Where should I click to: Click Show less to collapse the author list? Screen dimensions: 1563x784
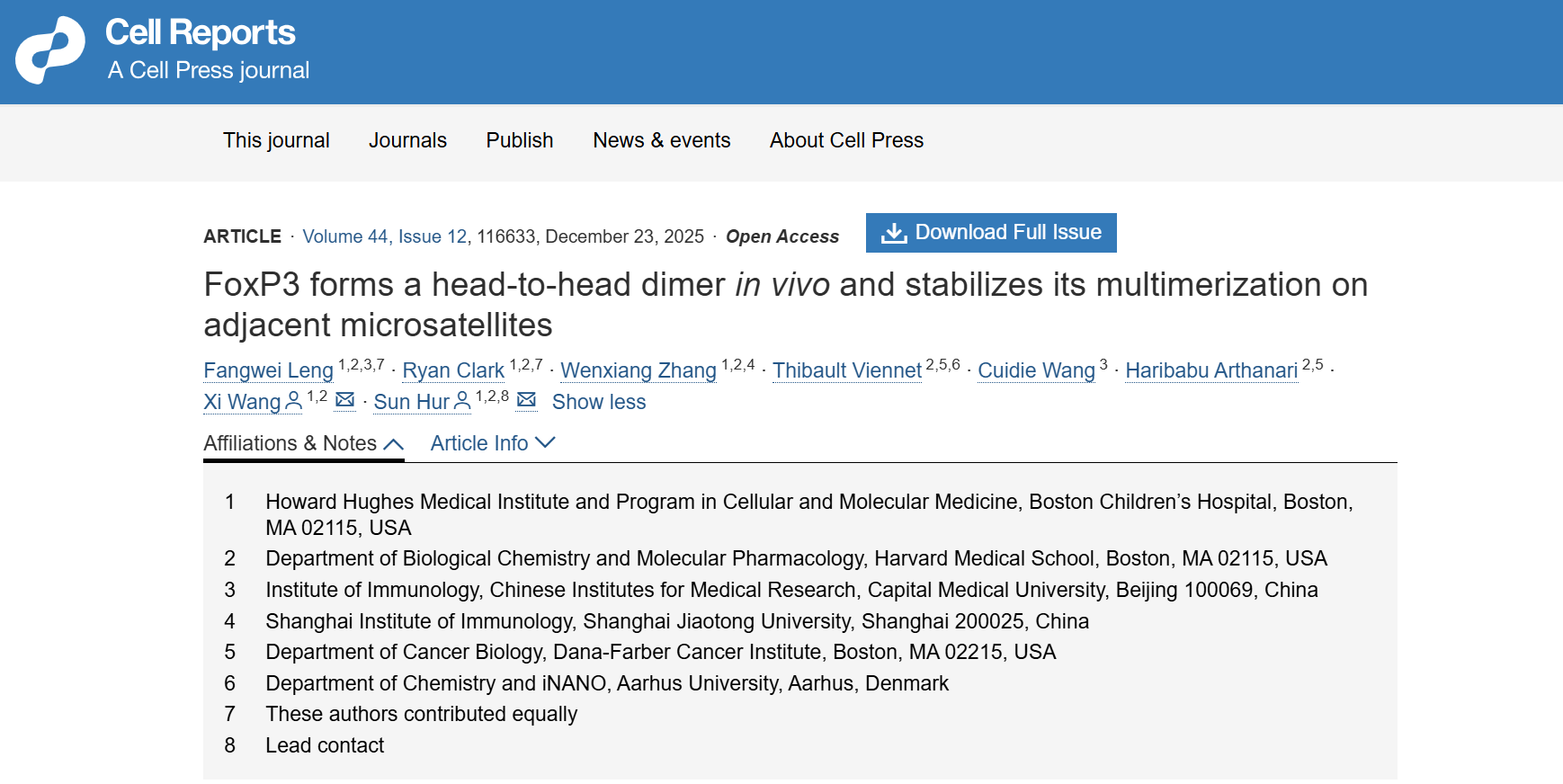tap(599, 402)
